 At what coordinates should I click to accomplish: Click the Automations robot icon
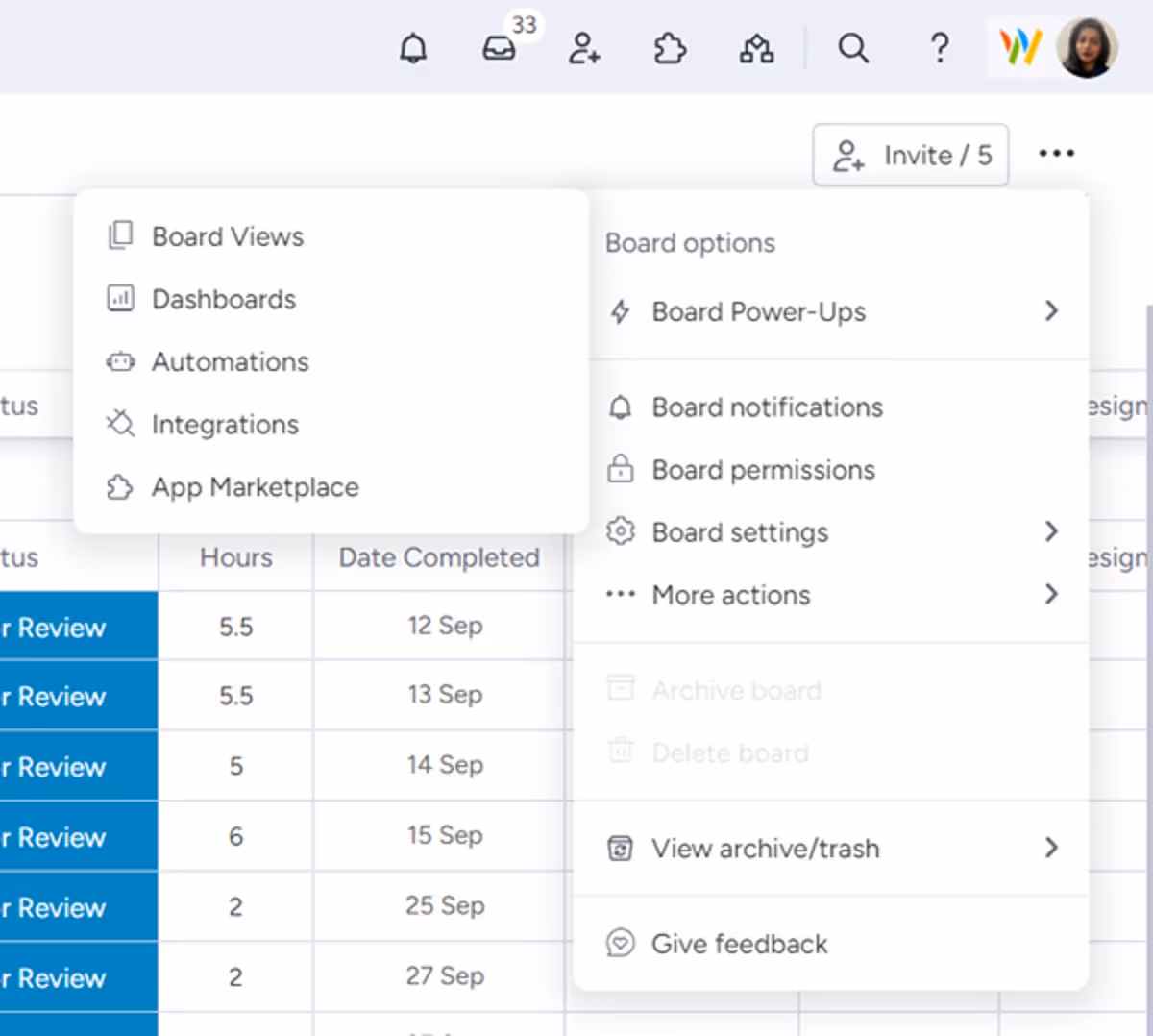(120, 361)
